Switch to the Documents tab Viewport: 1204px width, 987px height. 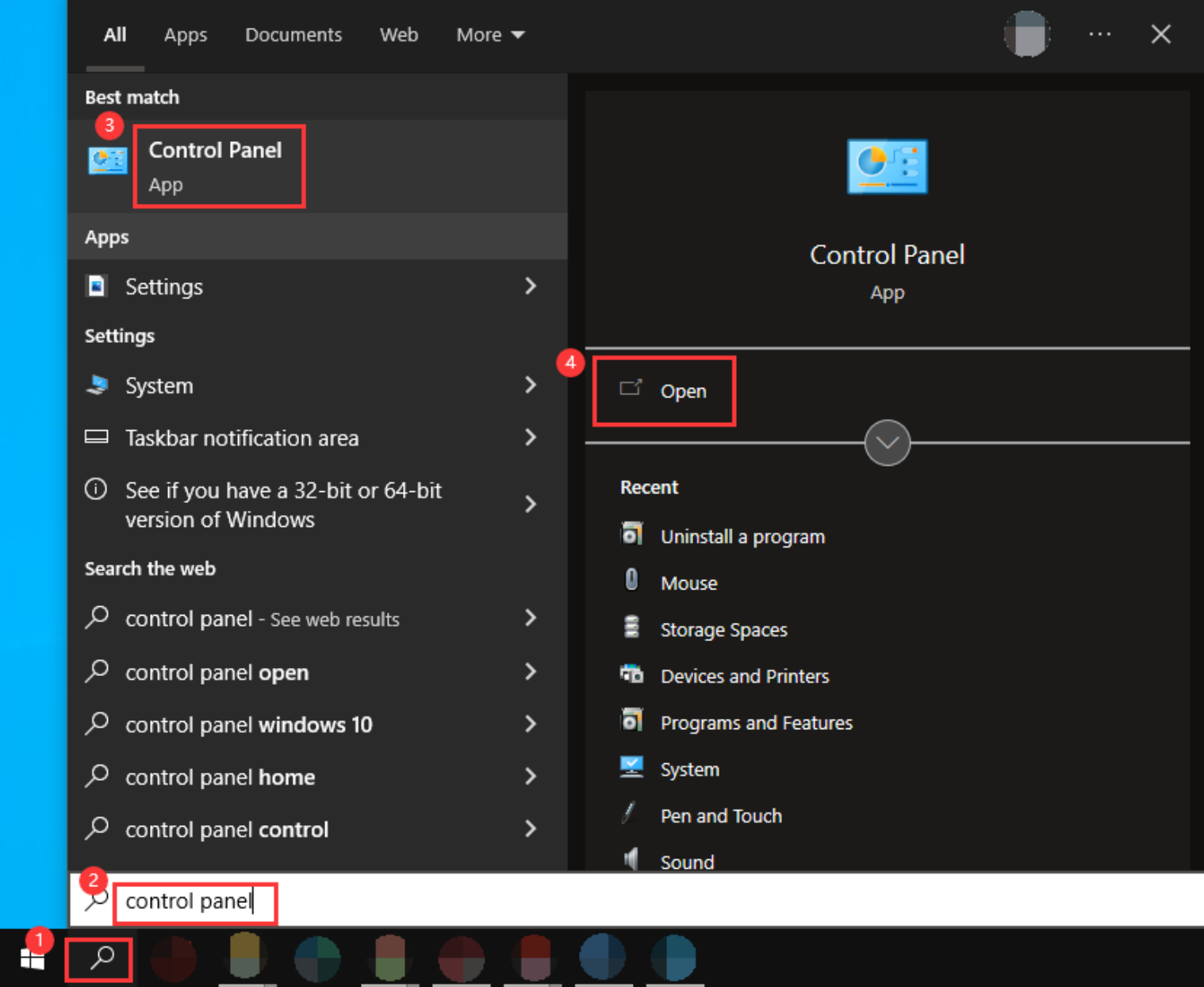pos(293,35)
